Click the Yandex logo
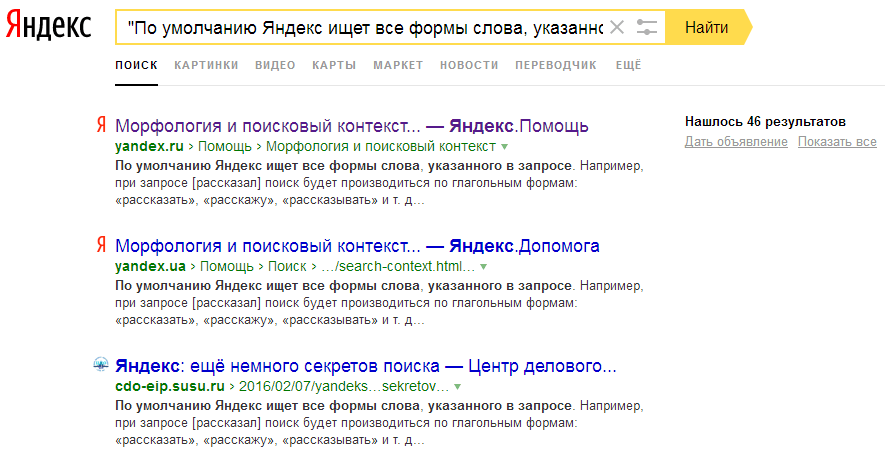885x458 pixels. pyautogui.click(x=47, y=27)
